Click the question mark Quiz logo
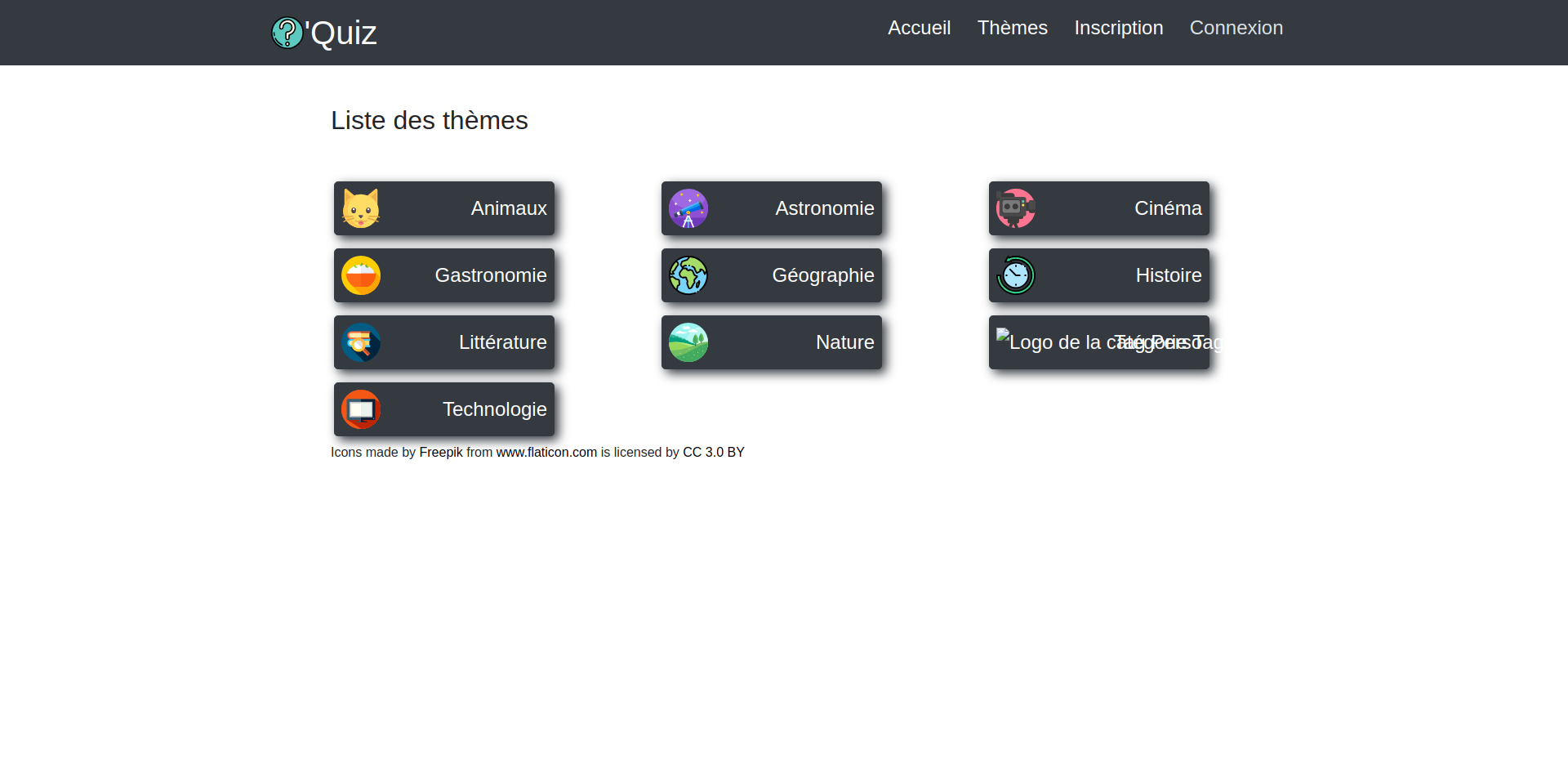Image resolution: width=1568 pixels, height=777 pixels. pyautogui.click(x=287, y=33)
